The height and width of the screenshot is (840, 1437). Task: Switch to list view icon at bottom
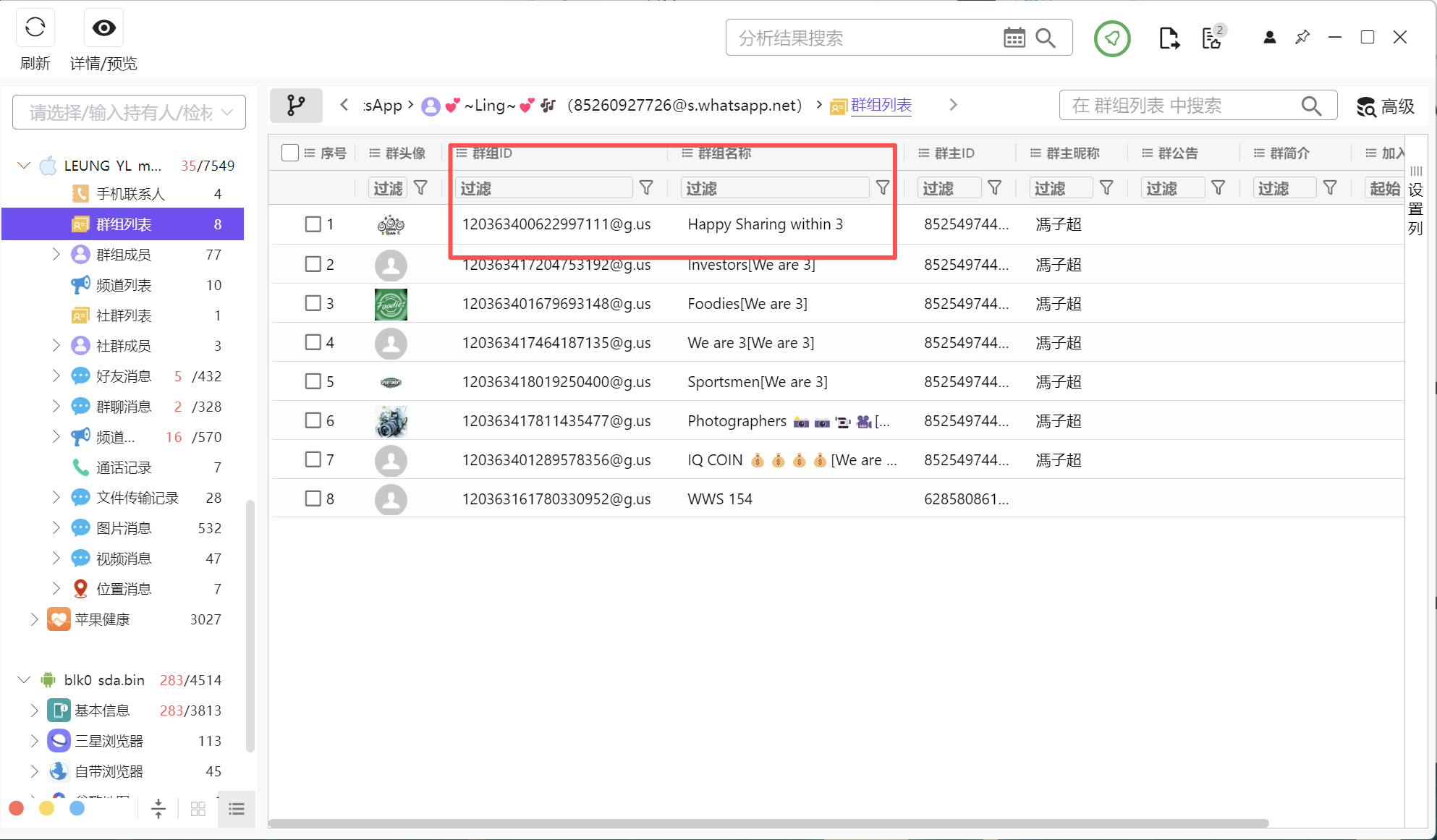click(236, 809)
